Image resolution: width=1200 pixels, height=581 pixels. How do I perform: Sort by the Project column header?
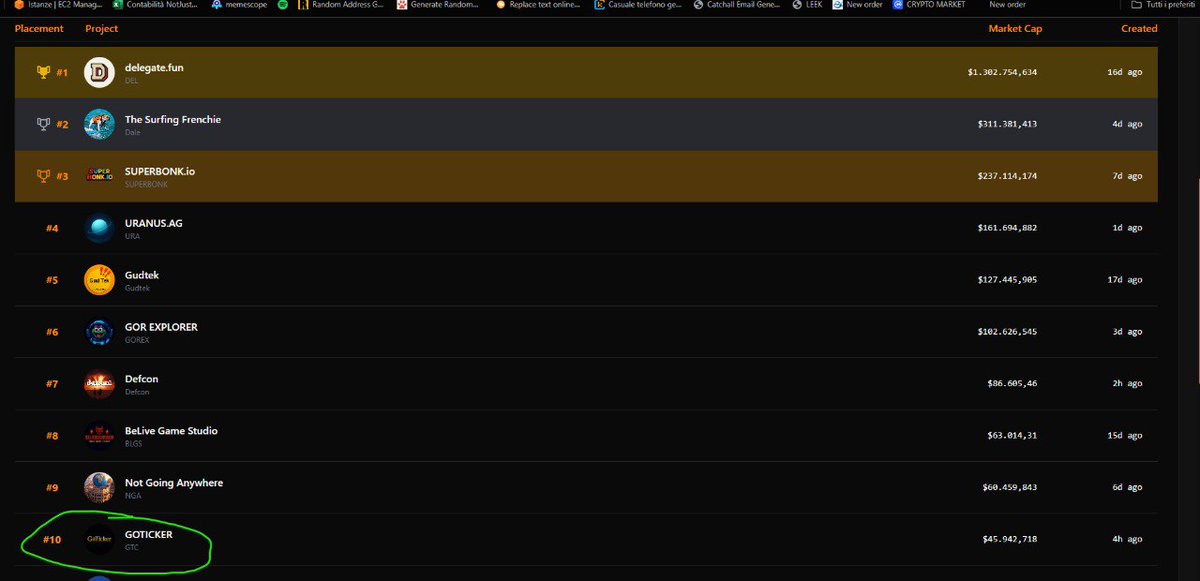(x=102, y=28)
